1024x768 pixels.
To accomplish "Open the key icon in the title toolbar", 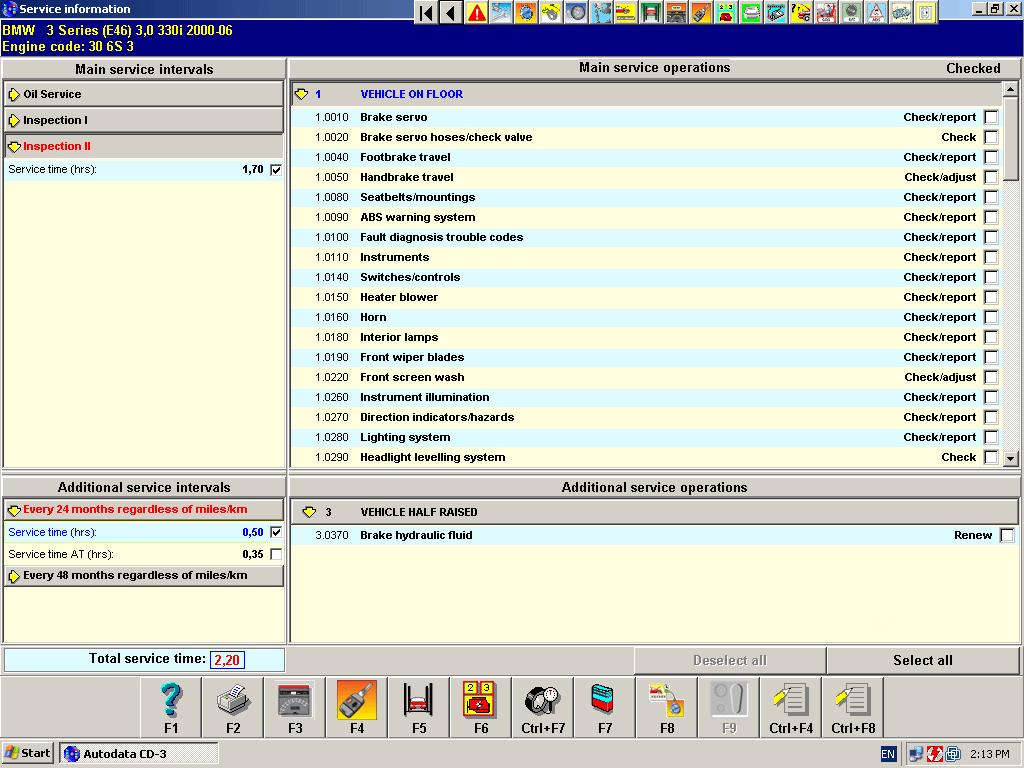I will point(701,12).
